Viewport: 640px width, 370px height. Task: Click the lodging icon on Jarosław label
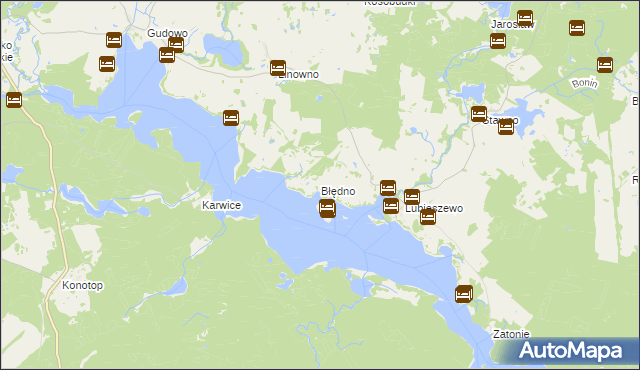click(x=525, y=18)
